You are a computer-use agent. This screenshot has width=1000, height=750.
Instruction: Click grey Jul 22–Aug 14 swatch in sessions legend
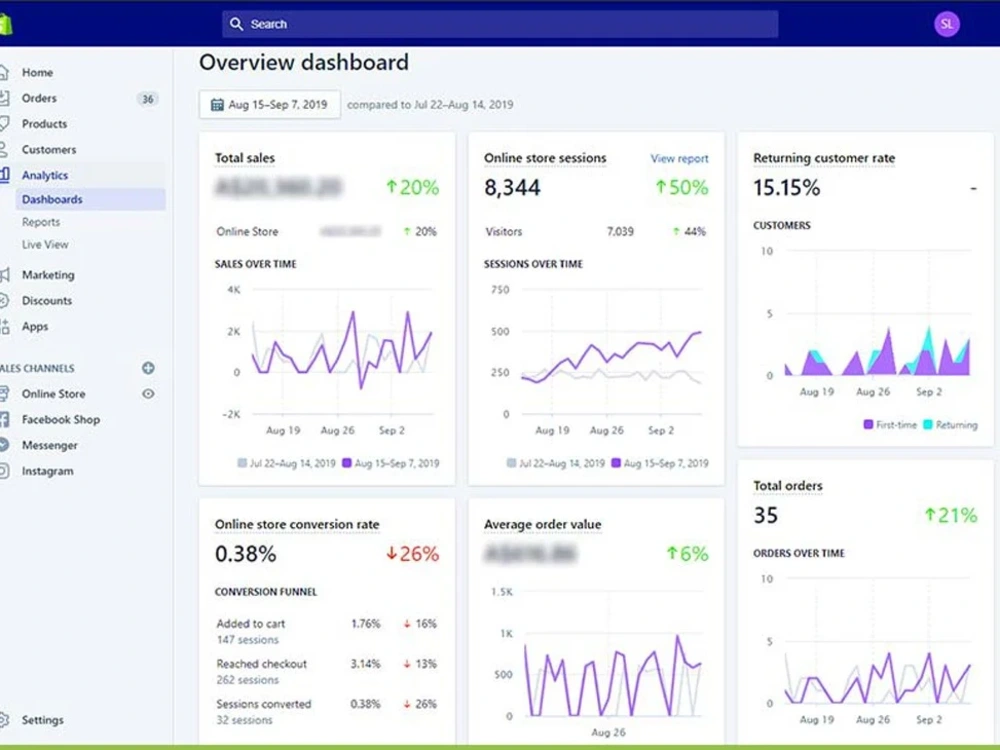tap(511, 463)
